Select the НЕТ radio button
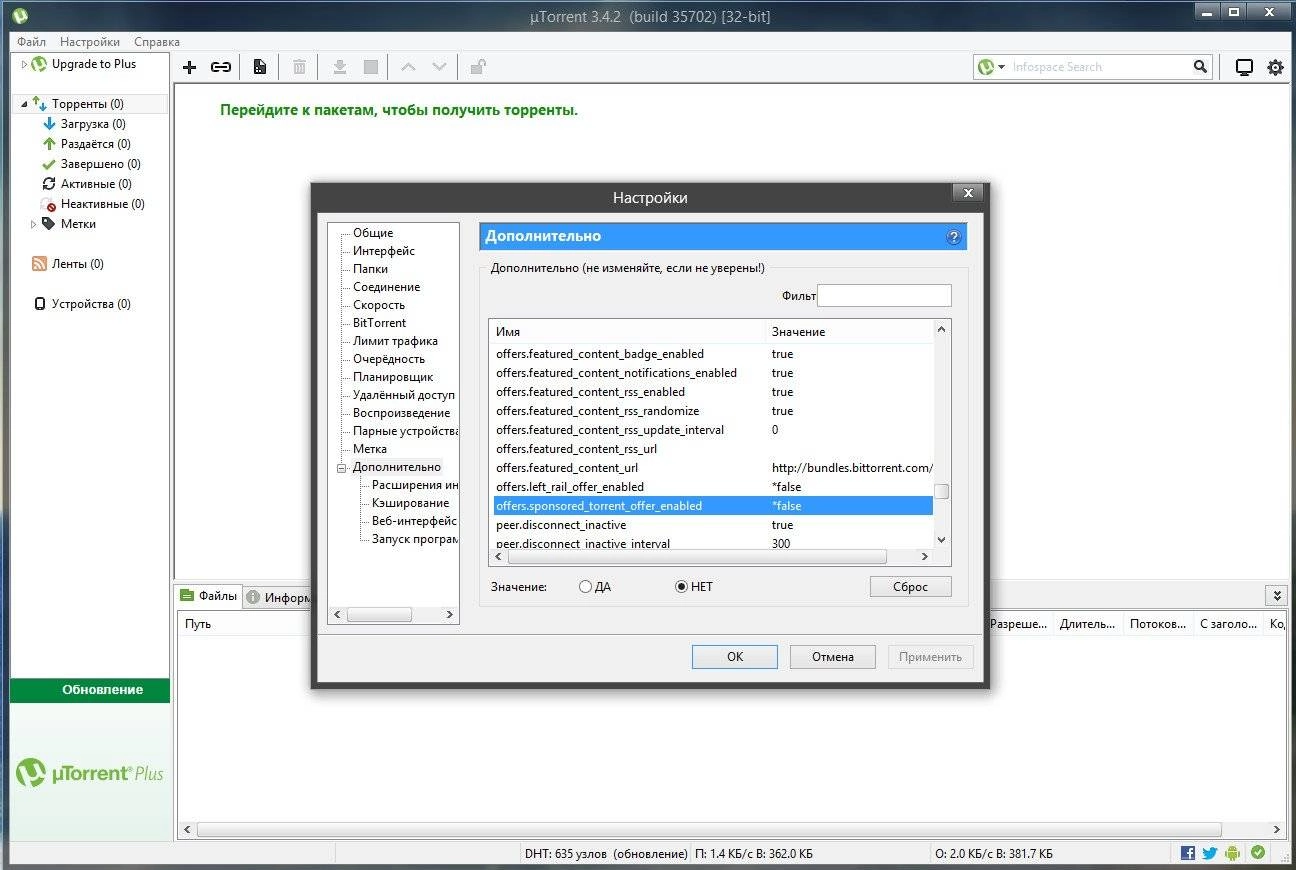1296x870 pixels. pos(681,587)
